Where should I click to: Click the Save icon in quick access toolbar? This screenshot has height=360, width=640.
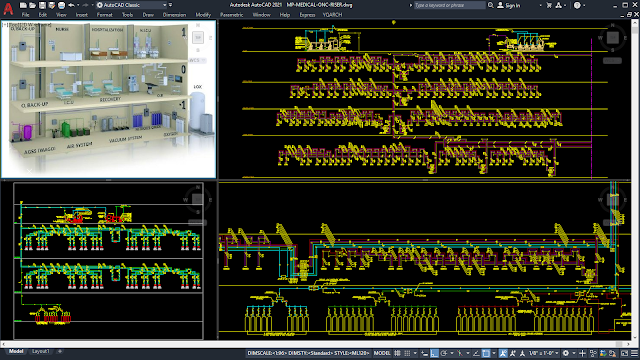tap(42, 5)
